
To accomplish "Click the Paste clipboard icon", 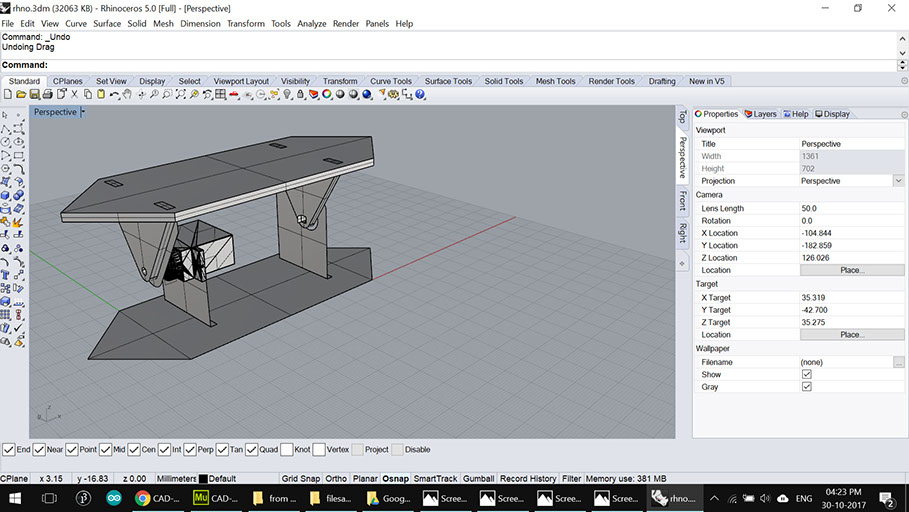I will pos(101,94).
